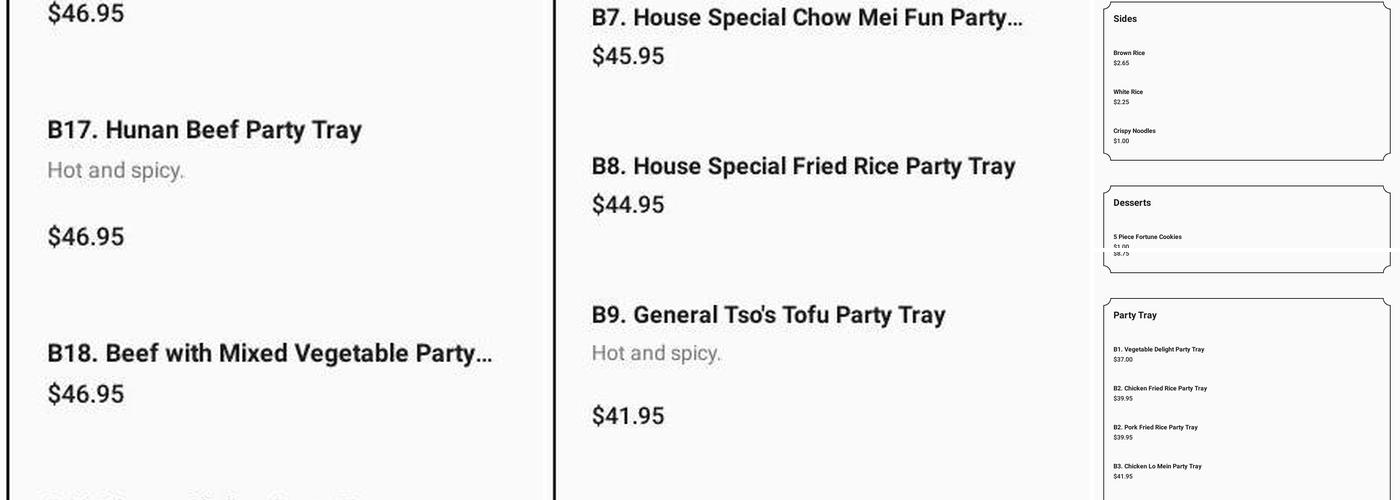This screenshot has height=500, width=1400.
Task: Pick Crispy Noodles side item
Action: (1134, 131)
